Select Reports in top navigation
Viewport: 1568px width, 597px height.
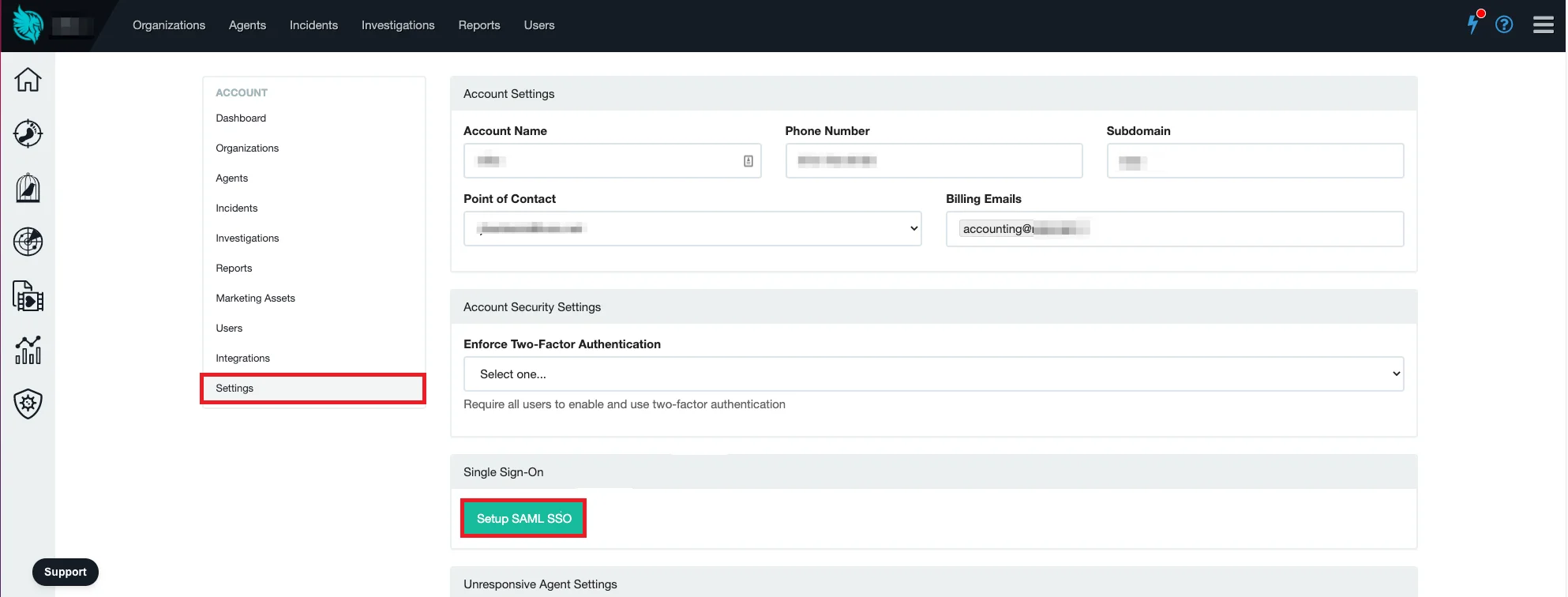click(x=479, y=25)
